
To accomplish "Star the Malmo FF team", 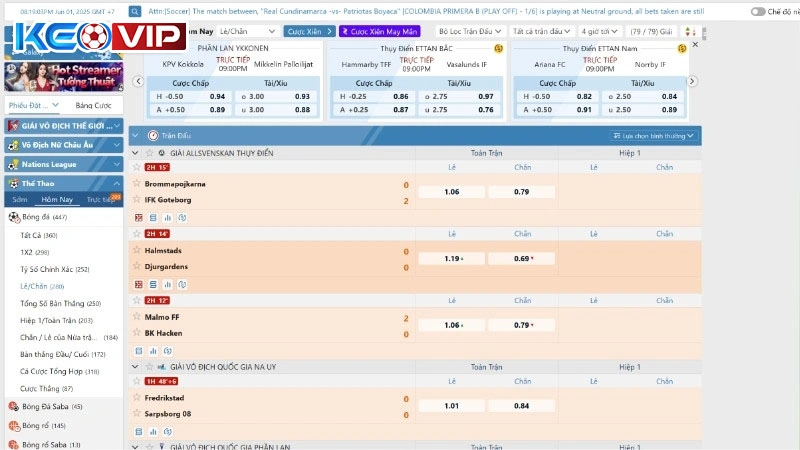I will click(136, 316).
